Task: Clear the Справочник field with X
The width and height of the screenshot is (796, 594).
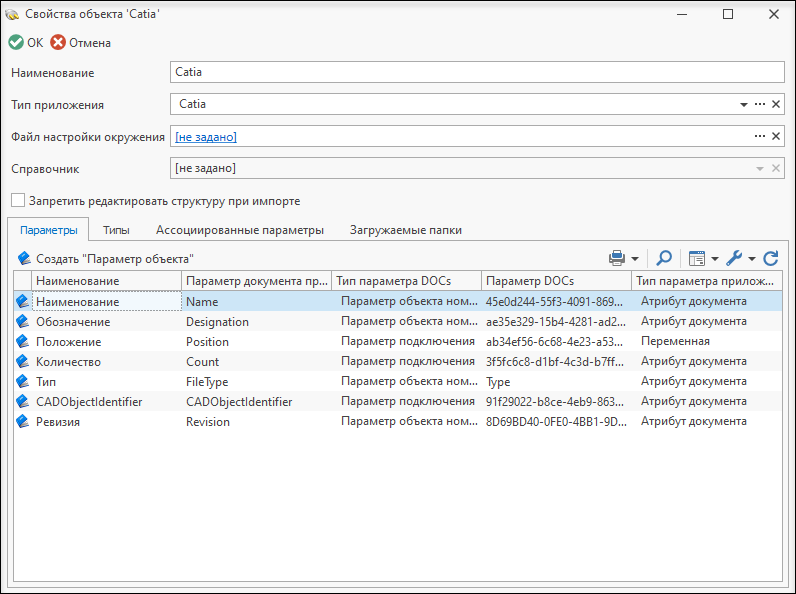Action: [776, 168]
